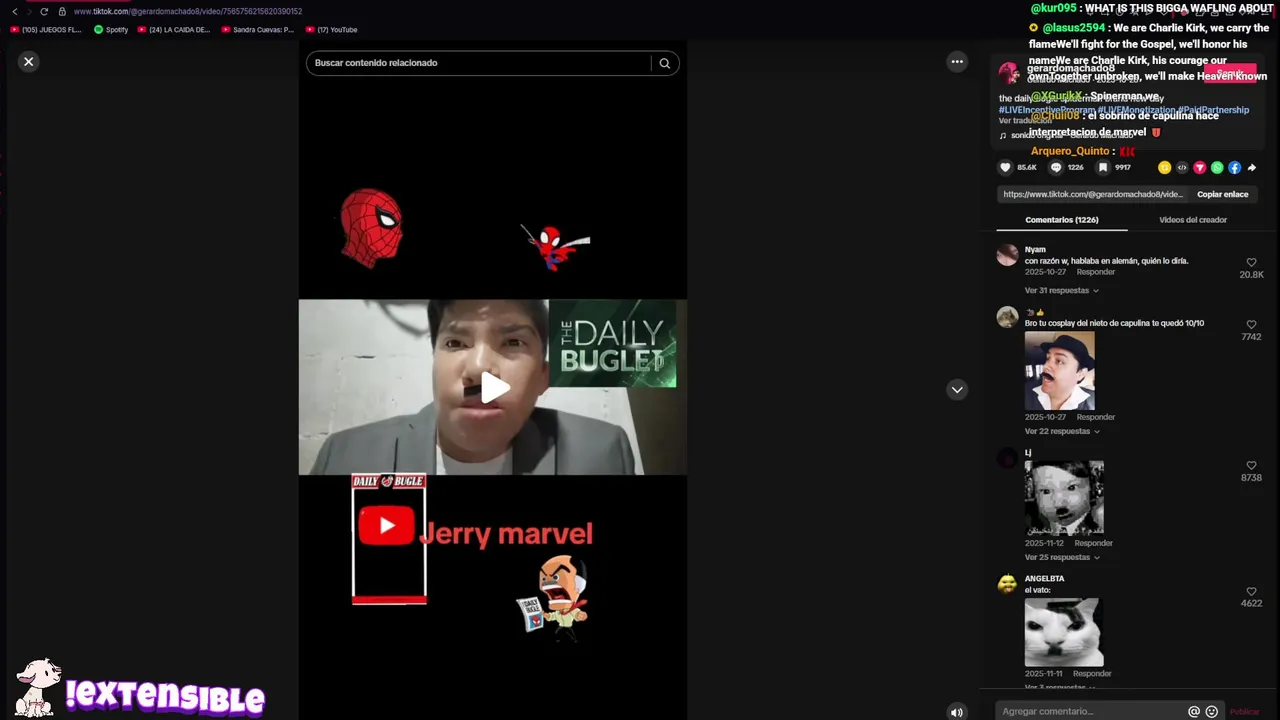Expand 'Ver 25 respuestas' replies
The width and height of the screenshot is (1280, 720).
click(1061, 558)
